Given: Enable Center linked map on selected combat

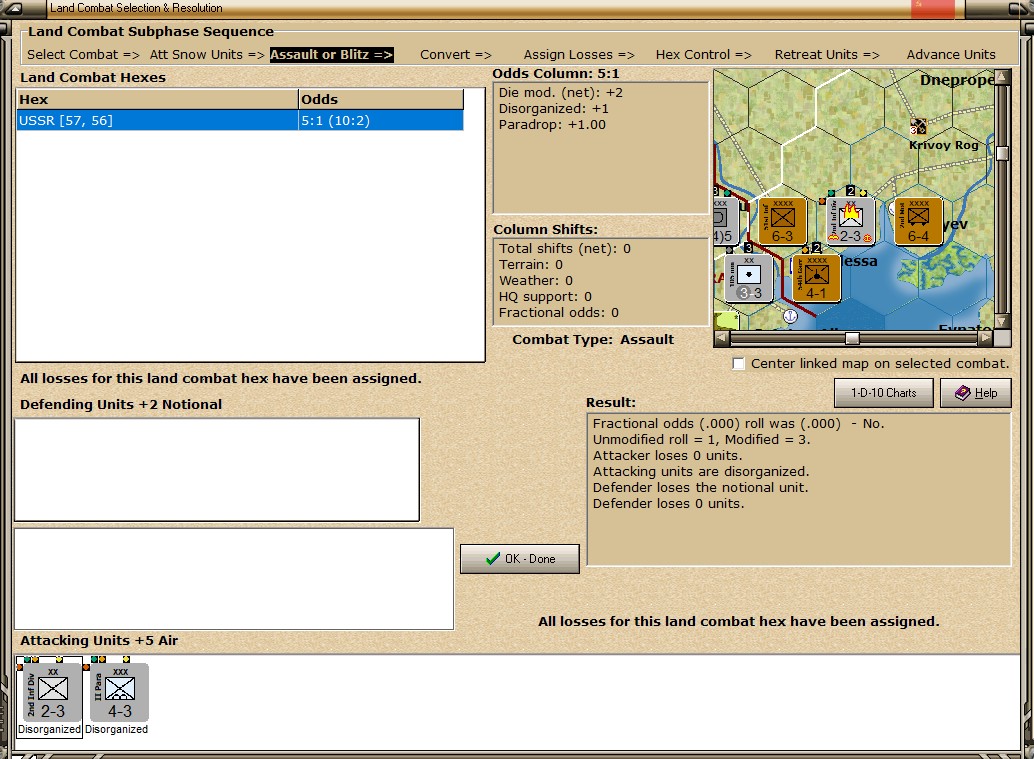Looking at the screenshot, I should (x=739, y=363).
